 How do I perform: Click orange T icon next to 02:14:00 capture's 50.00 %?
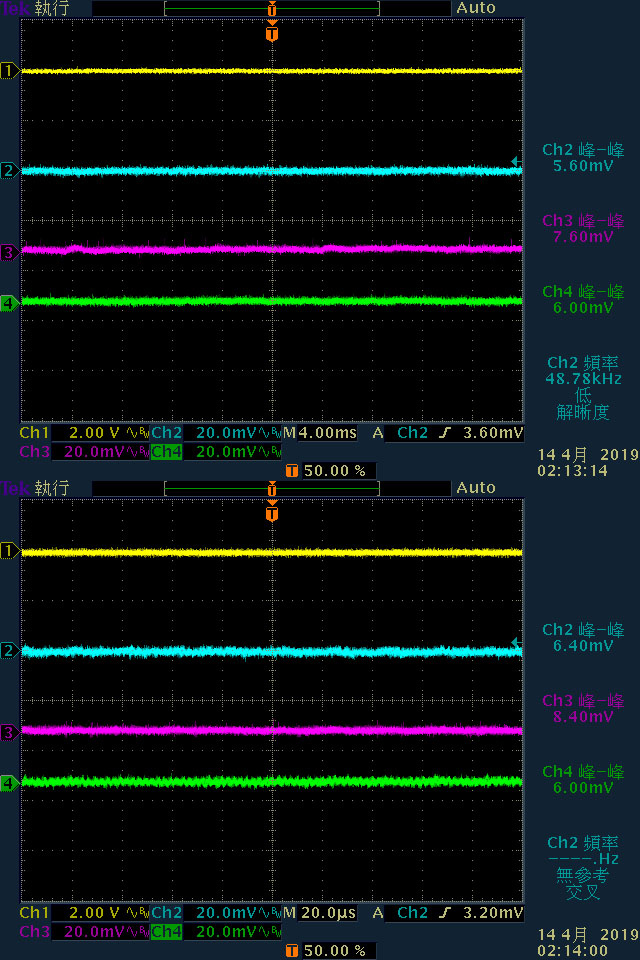[292, 951]
